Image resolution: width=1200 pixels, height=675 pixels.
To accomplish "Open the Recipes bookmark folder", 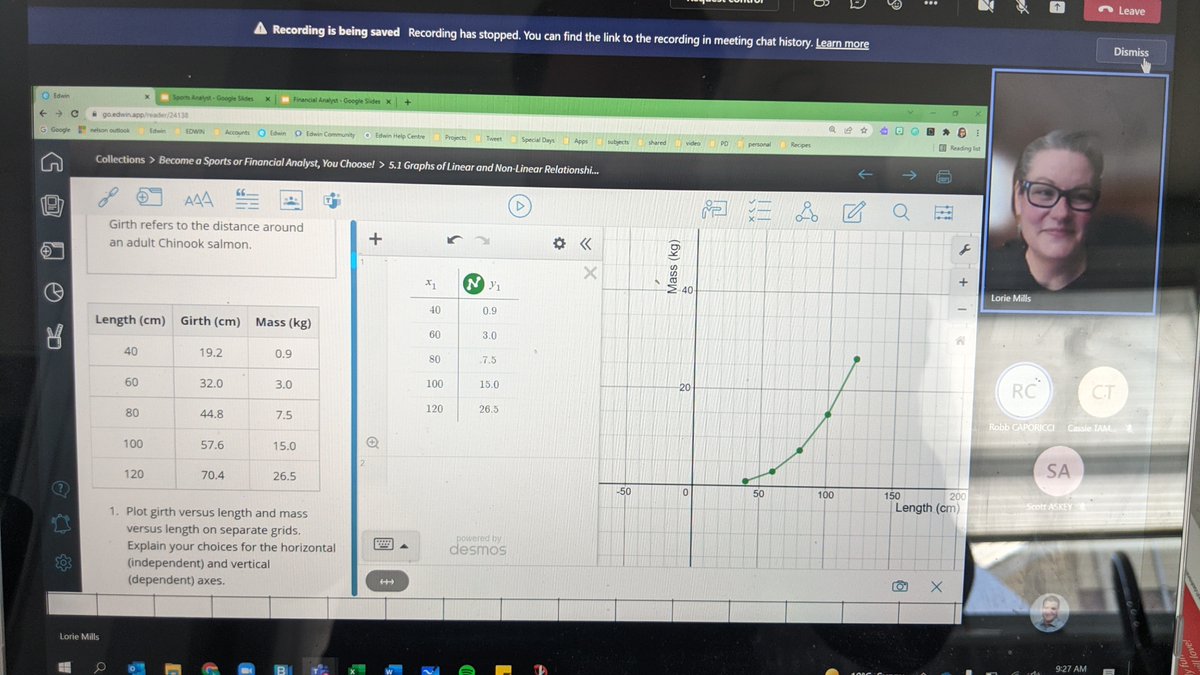I will (795, 145).
